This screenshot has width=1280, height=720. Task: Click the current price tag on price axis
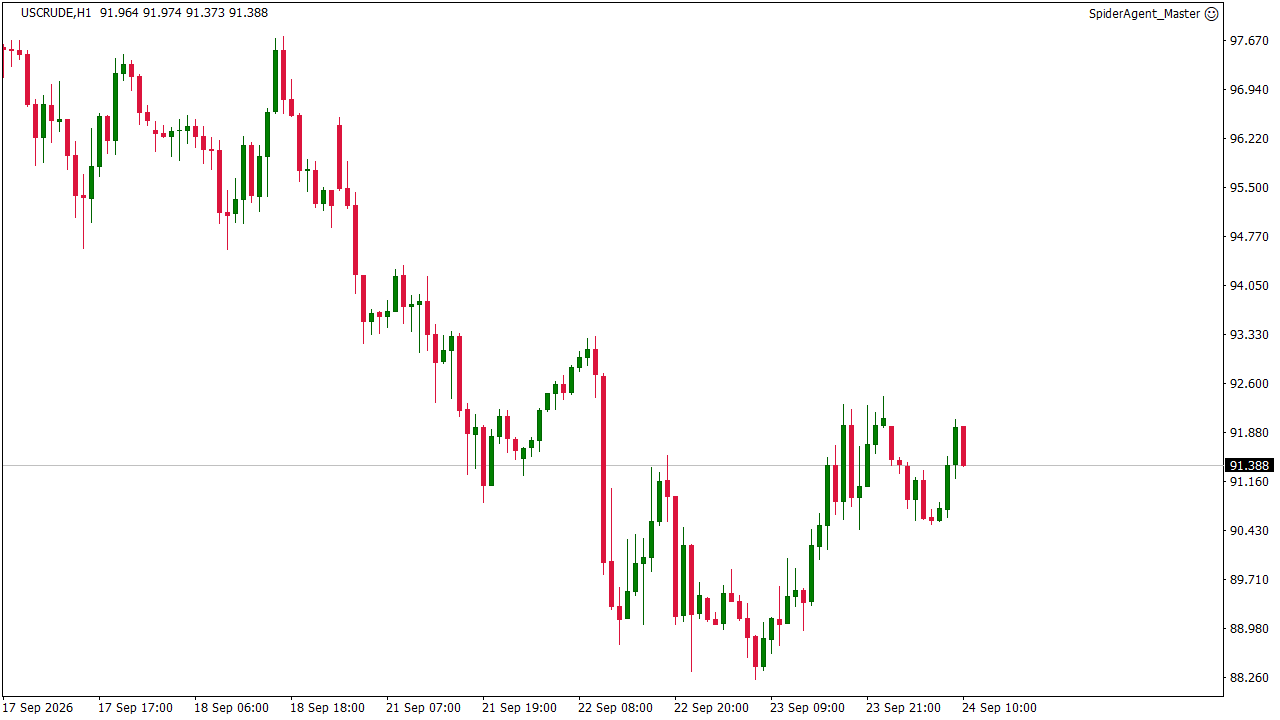coord(1249,465)
